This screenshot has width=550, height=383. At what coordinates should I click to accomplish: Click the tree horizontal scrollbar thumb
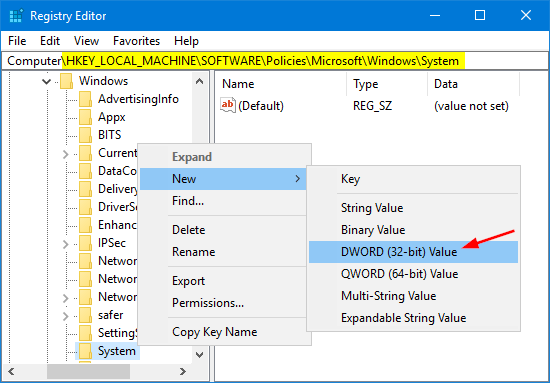(88, 371)
